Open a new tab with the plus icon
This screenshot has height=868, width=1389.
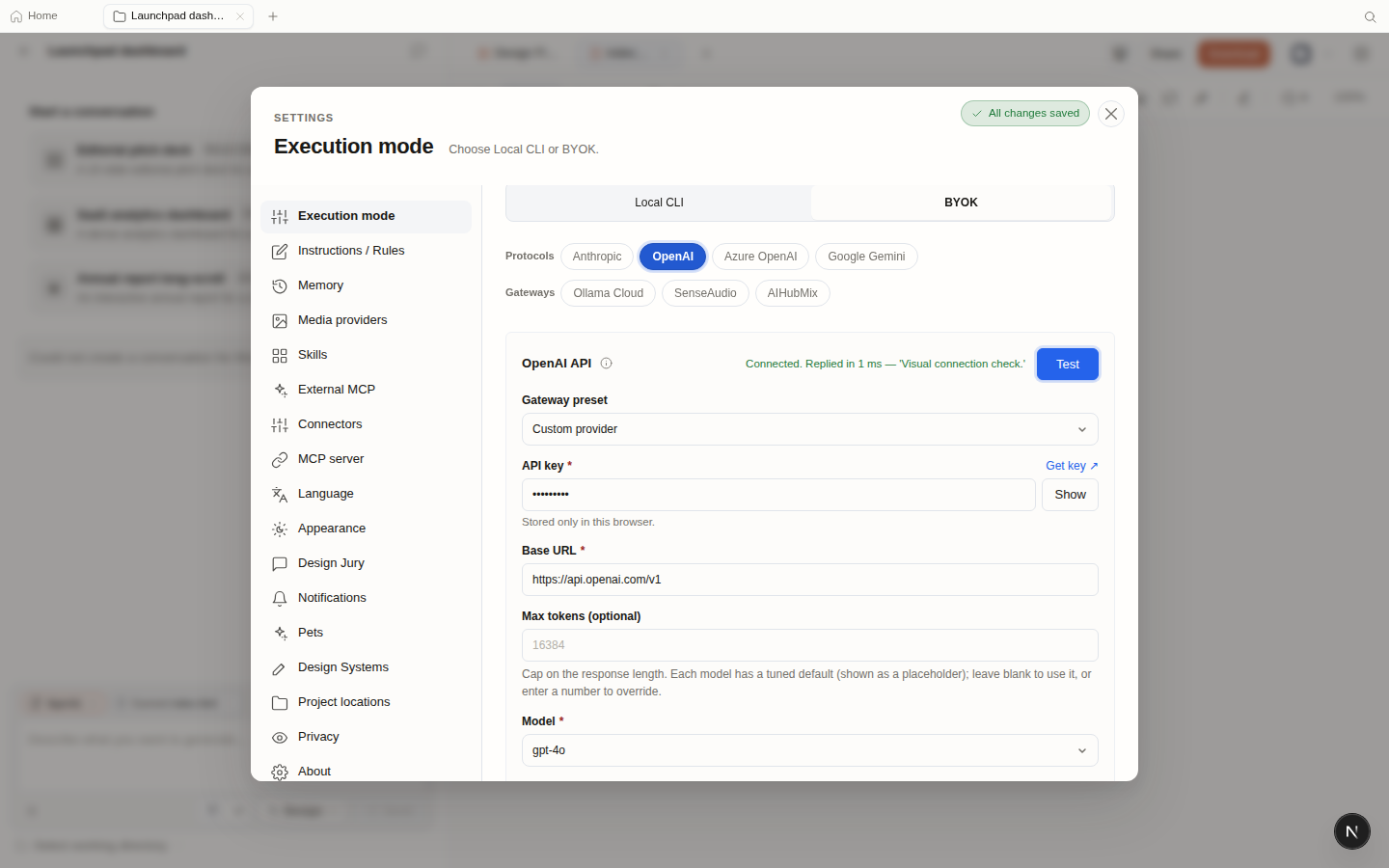pyautogui.click(x=273, y=16)
